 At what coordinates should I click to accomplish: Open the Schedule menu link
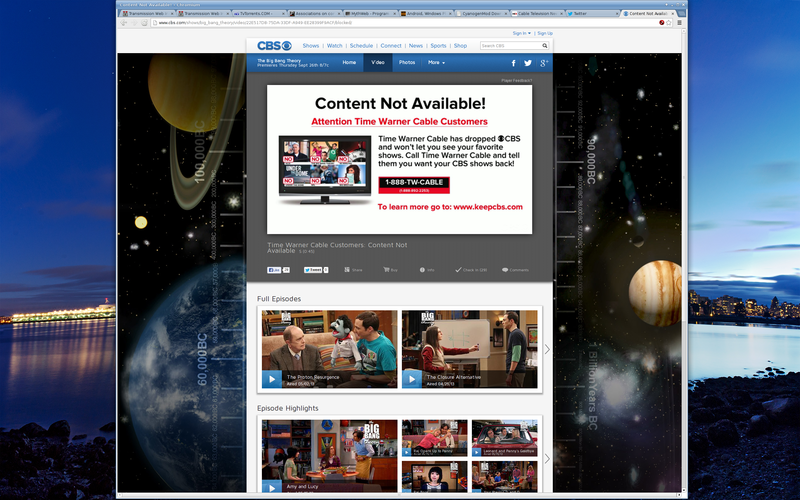(x=361, y=46)
